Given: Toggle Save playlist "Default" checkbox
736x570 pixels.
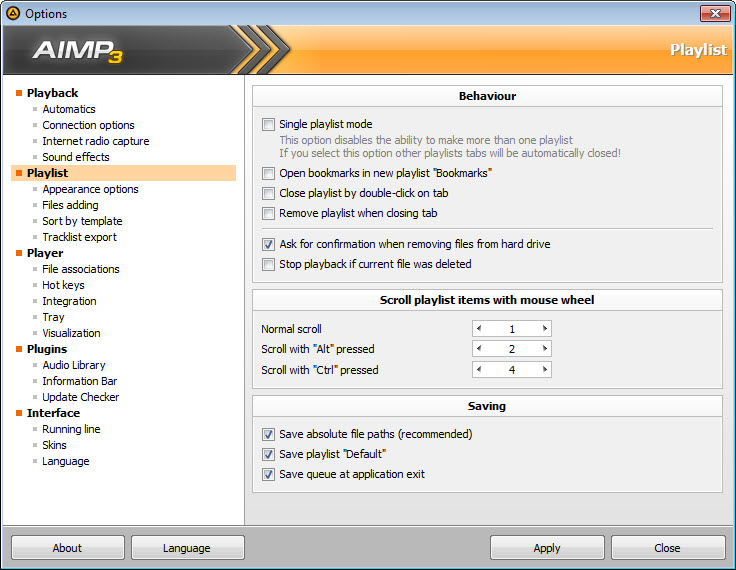Looking at the screenshot, I should [x=268, y=454].
